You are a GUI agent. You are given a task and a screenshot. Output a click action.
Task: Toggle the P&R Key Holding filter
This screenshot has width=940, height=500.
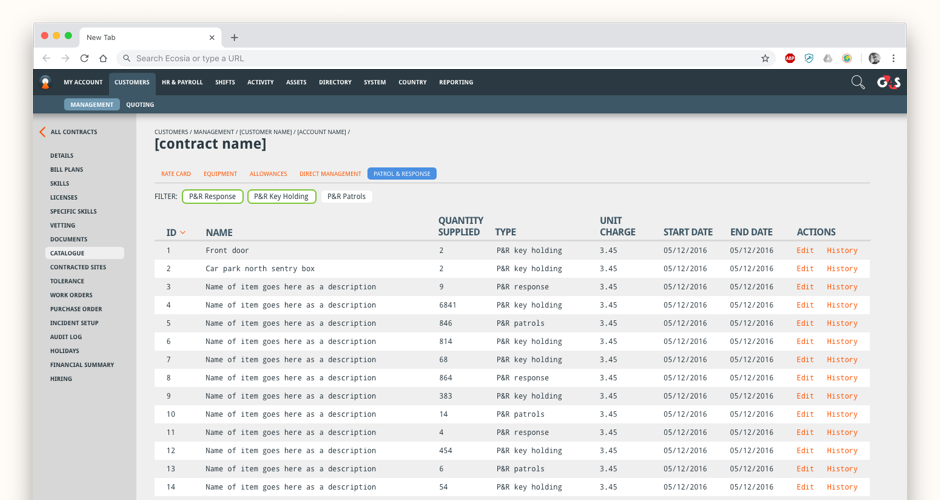[x=281, y=197]
